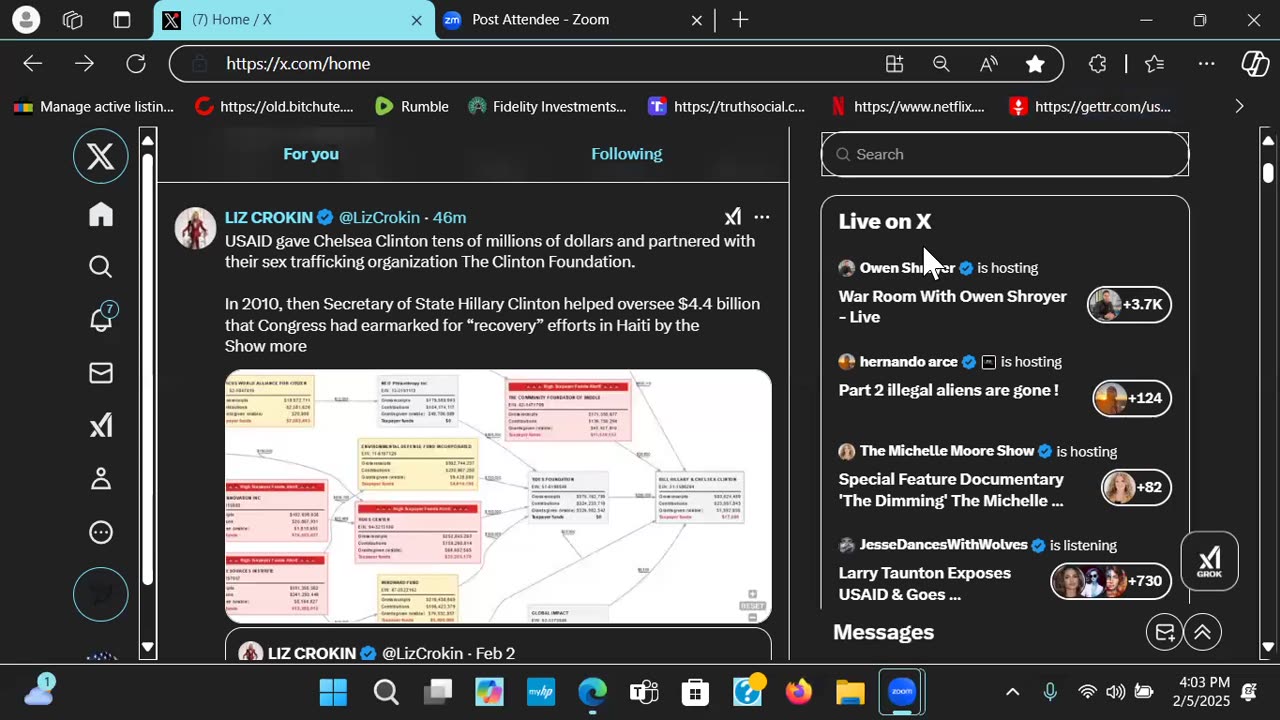This screenshot has height=720, width=1280.
Task: Open Profile person icon in sidebar
Action: (x=101, y=479)
